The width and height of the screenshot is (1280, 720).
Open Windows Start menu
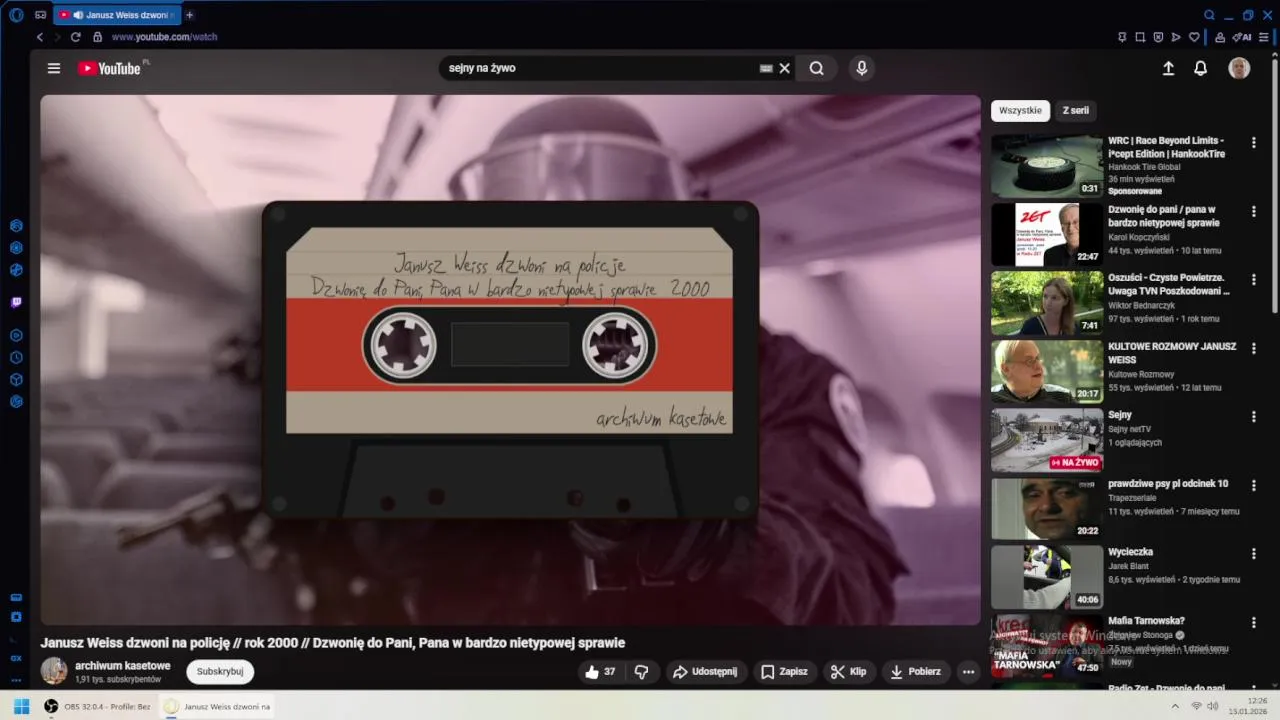(x=21, y=706)
